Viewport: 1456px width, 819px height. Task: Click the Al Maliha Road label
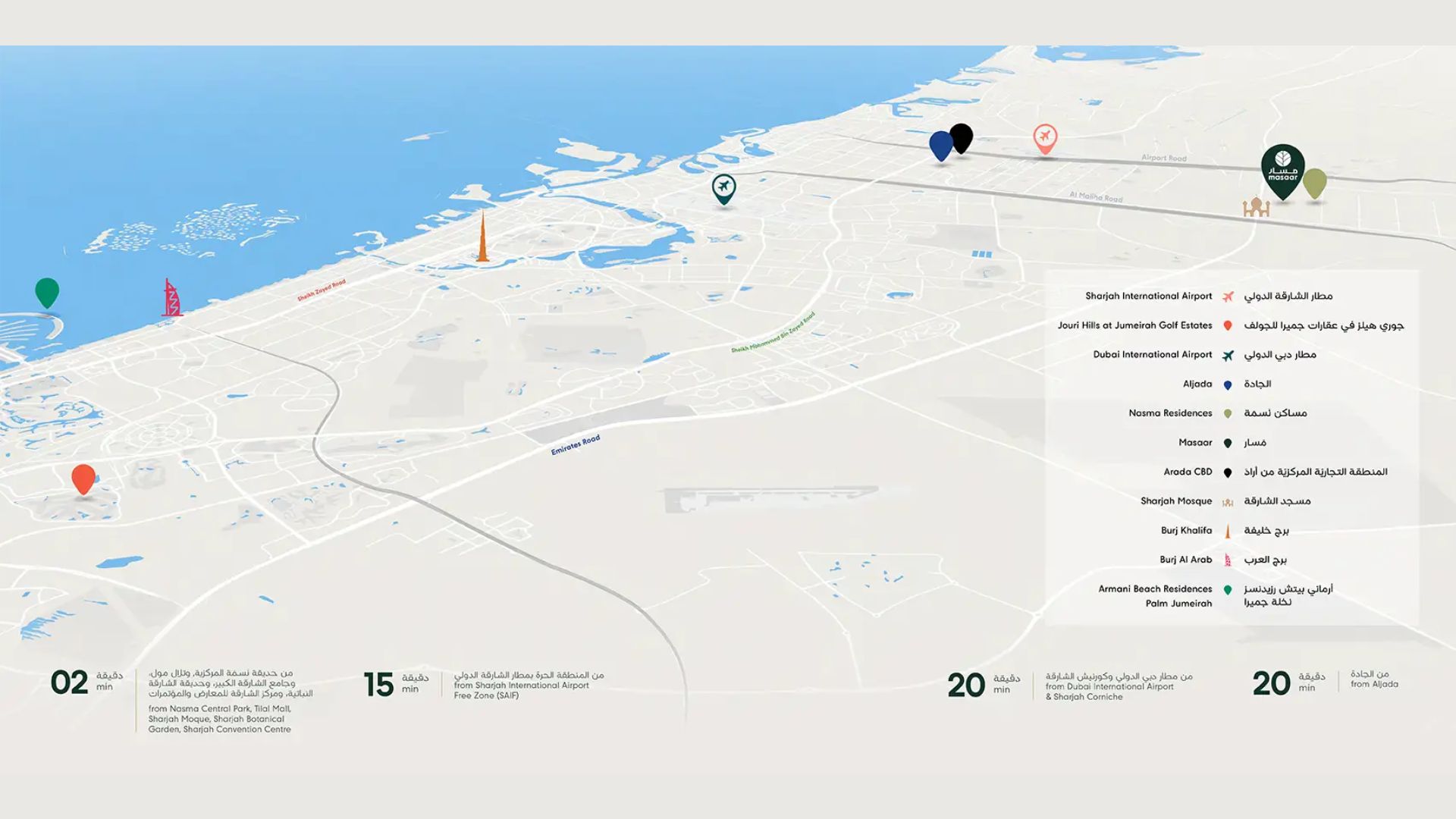tap(1095, 197)
